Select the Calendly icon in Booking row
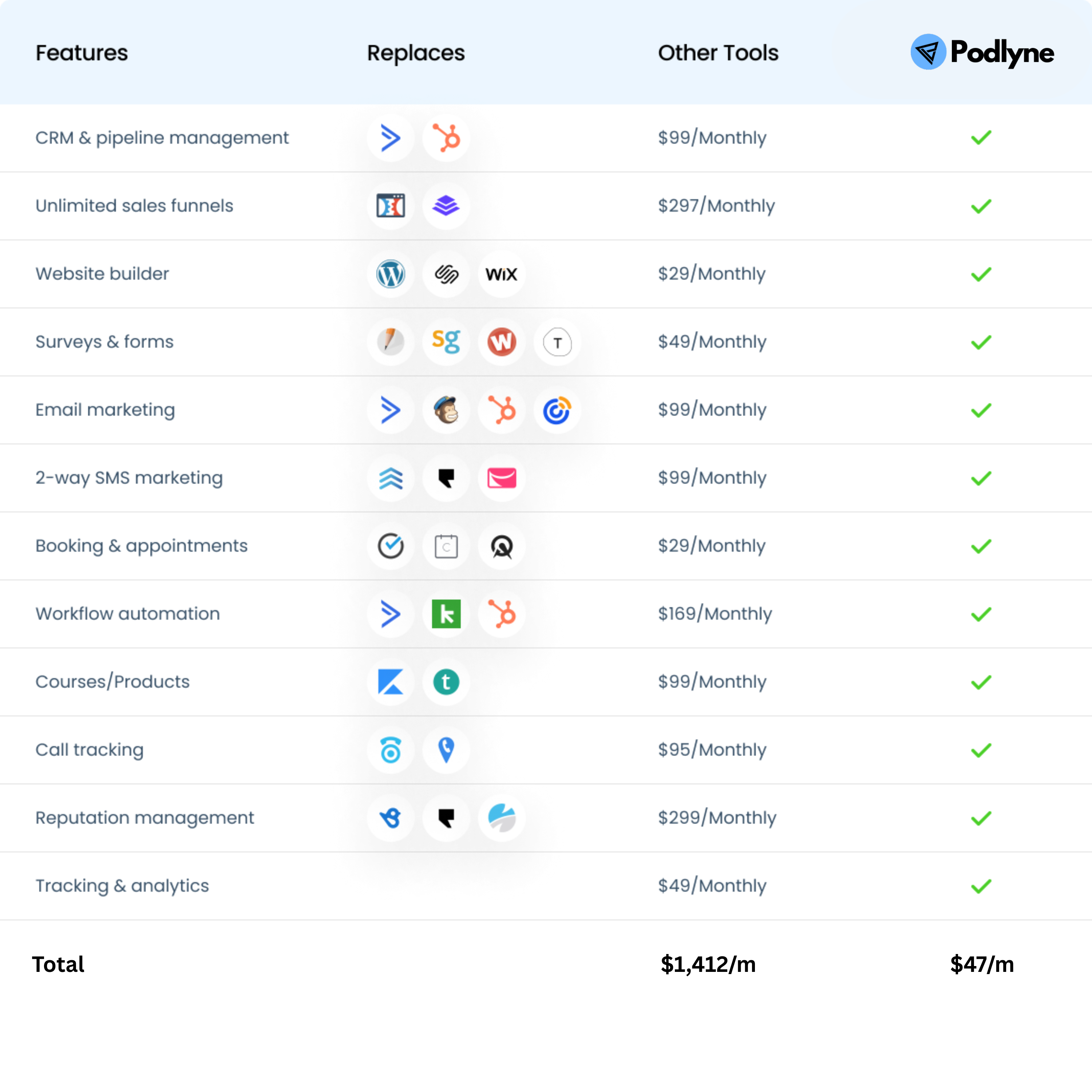Screen dimensions: 1092x1092 pyautogui.click(x=446, y=546)
